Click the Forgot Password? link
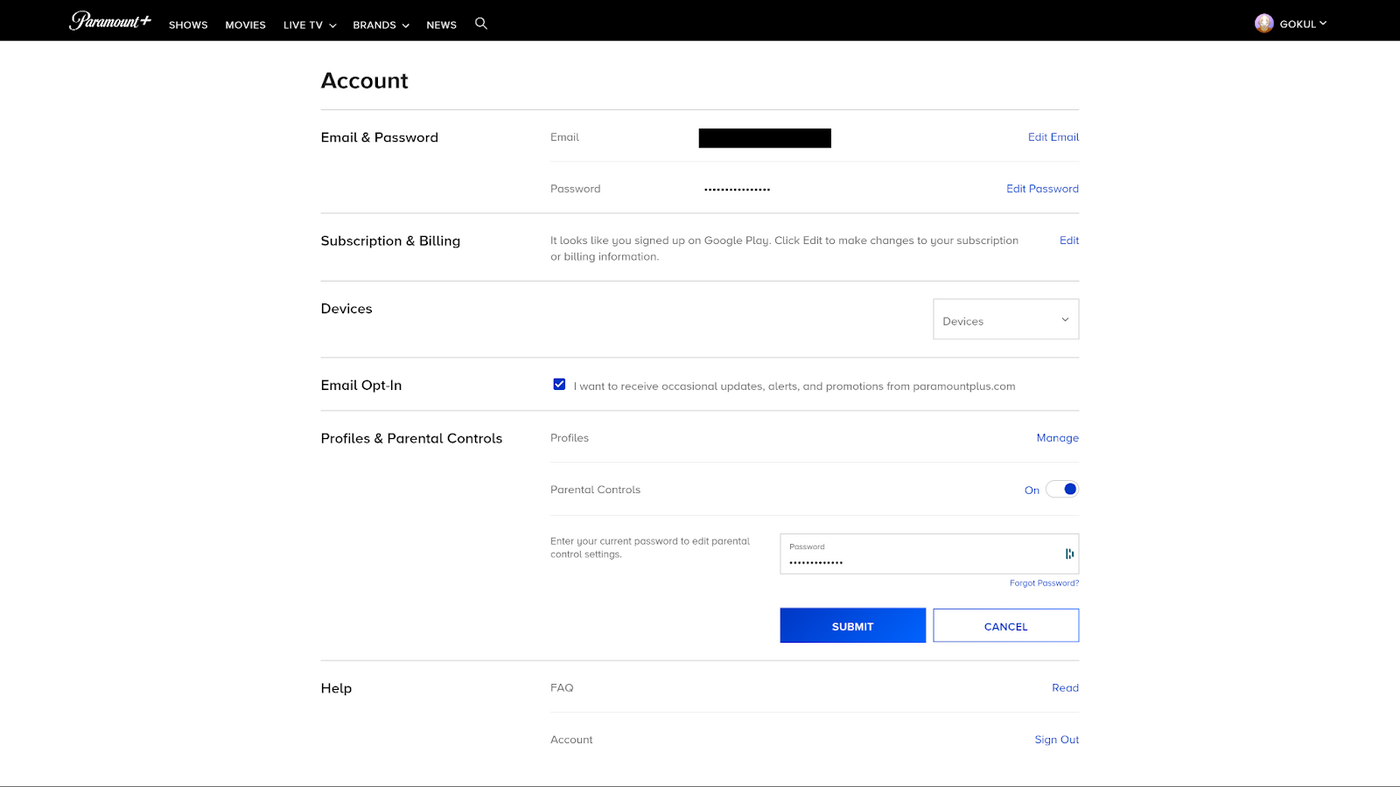 coord(1044,583)
